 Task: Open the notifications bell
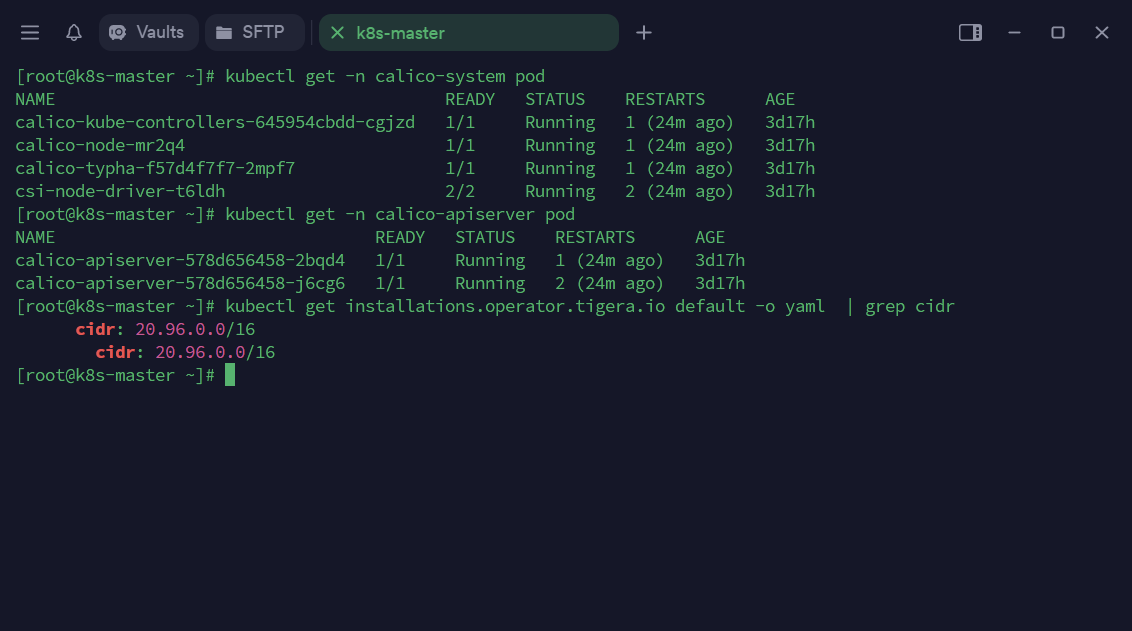coord(74,33)
